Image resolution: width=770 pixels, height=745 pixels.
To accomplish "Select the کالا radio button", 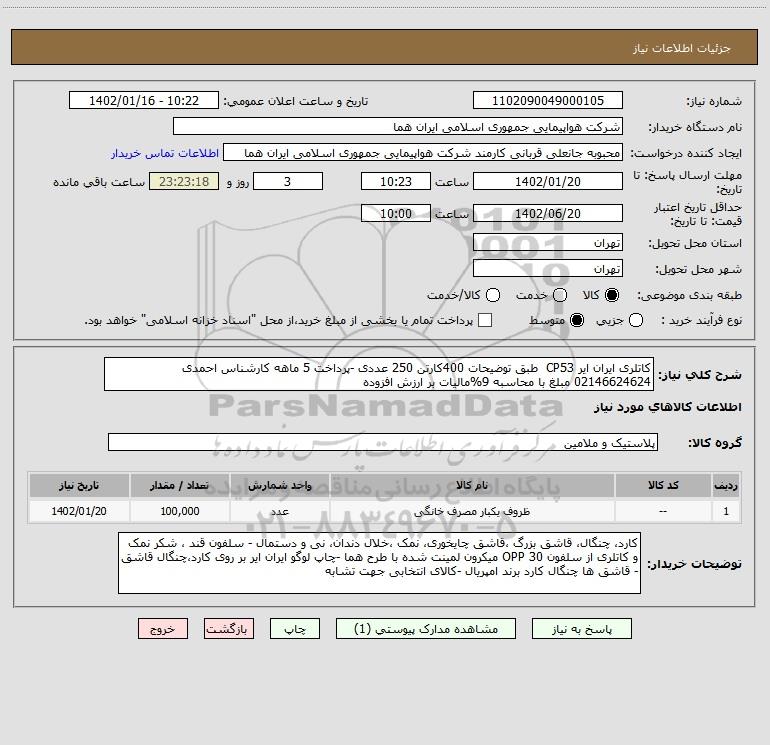I will (612, 295).
